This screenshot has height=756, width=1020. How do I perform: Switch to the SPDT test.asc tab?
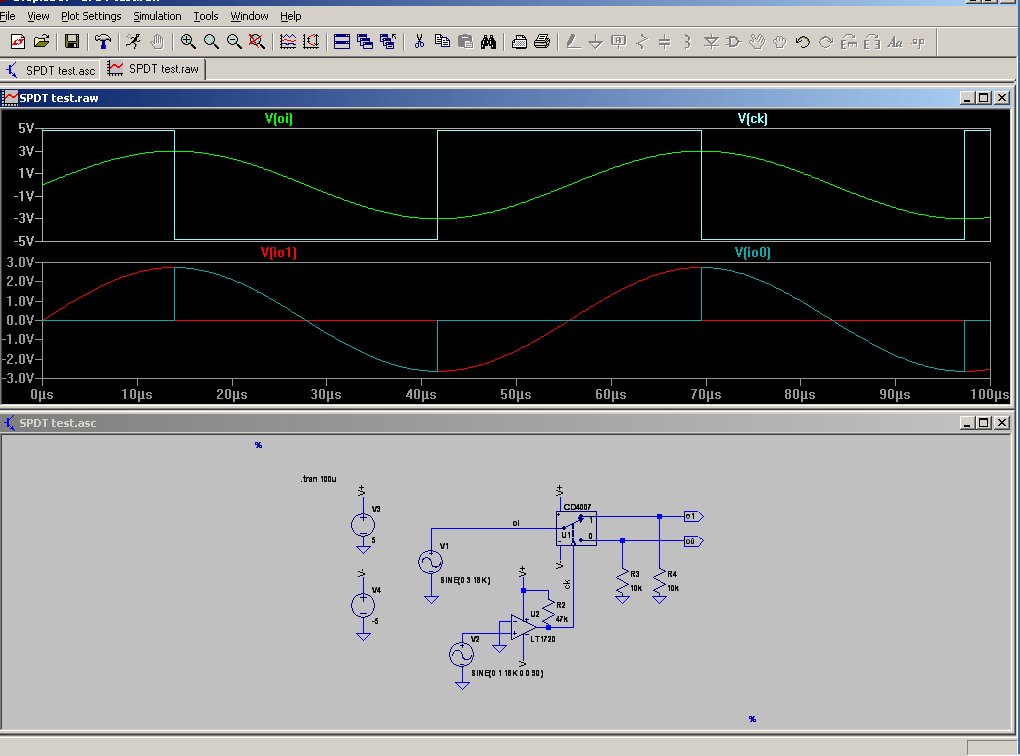pos(52,69)
